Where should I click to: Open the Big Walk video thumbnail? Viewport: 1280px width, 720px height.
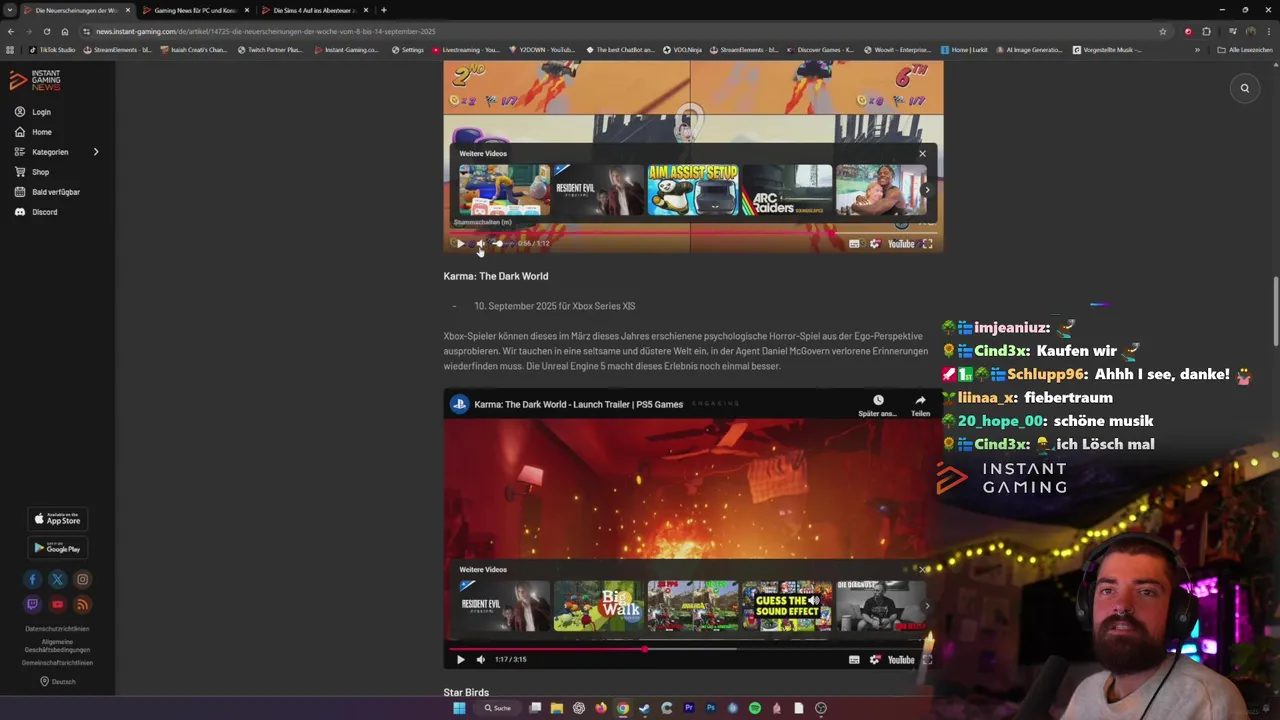click(x=599, y=605)
